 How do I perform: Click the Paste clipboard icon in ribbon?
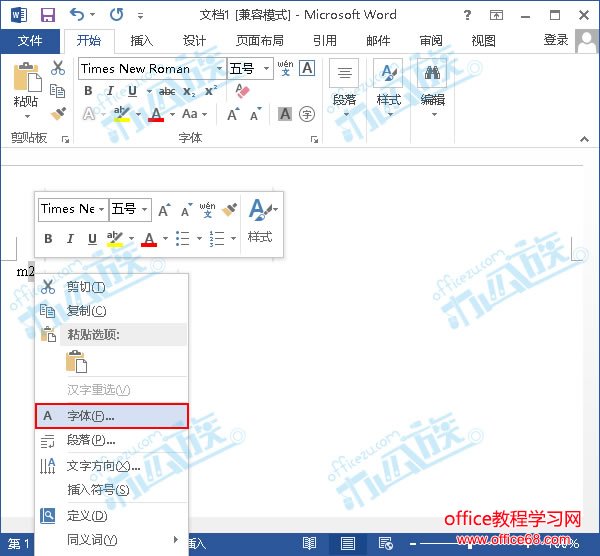[27, 77]
